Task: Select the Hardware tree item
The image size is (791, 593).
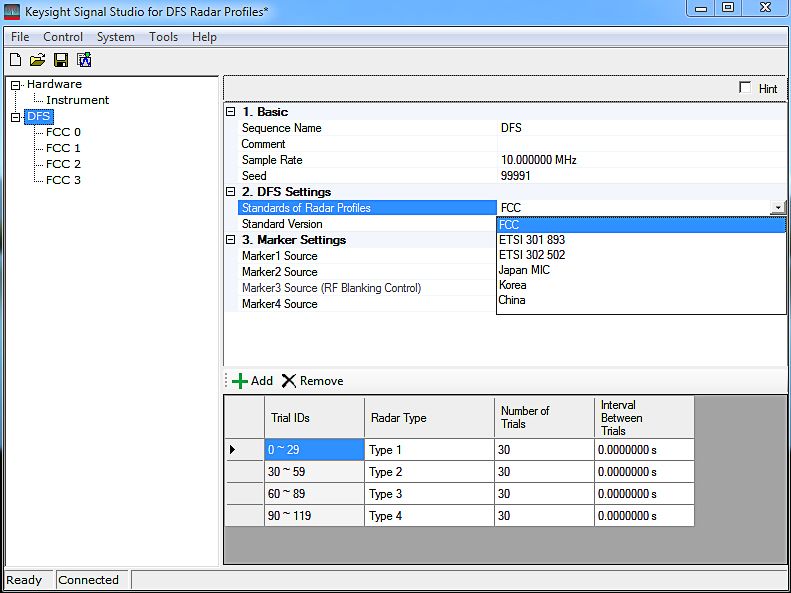Action: (x=54, y=84)
